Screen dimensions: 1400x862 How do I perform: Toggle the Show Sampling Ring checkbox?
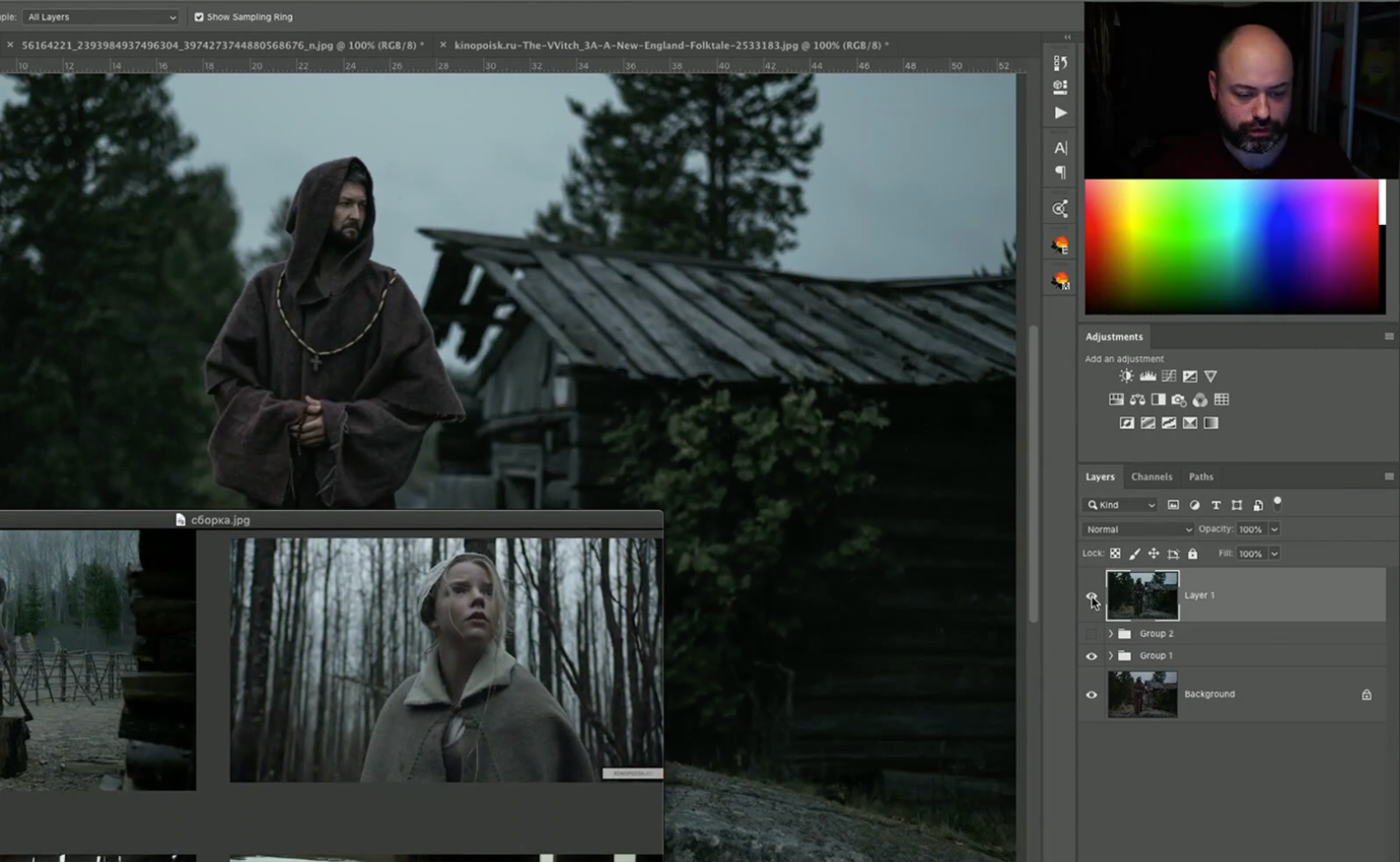(199, 17)
